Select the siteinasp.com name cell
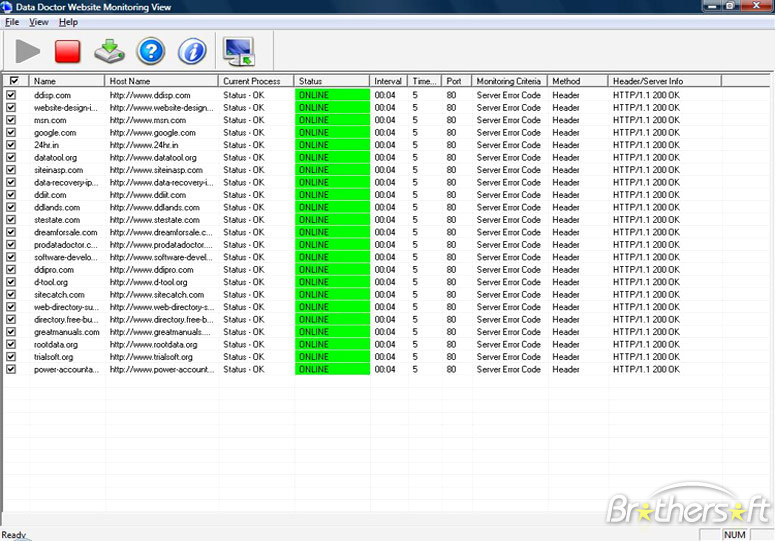The width and height of the screenshot is (775, 541). 58,170
